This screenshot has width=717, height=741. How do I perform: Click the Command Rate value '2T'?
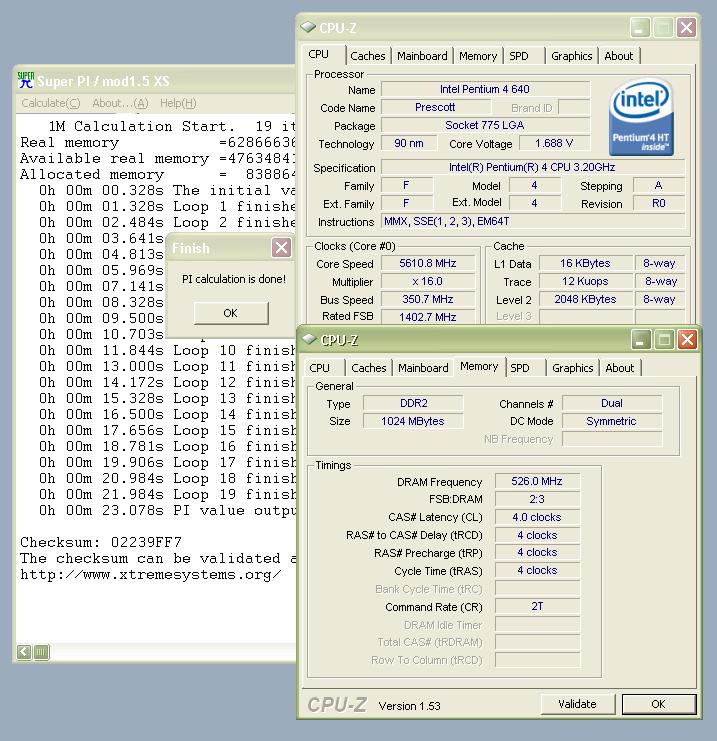[537, 606]
